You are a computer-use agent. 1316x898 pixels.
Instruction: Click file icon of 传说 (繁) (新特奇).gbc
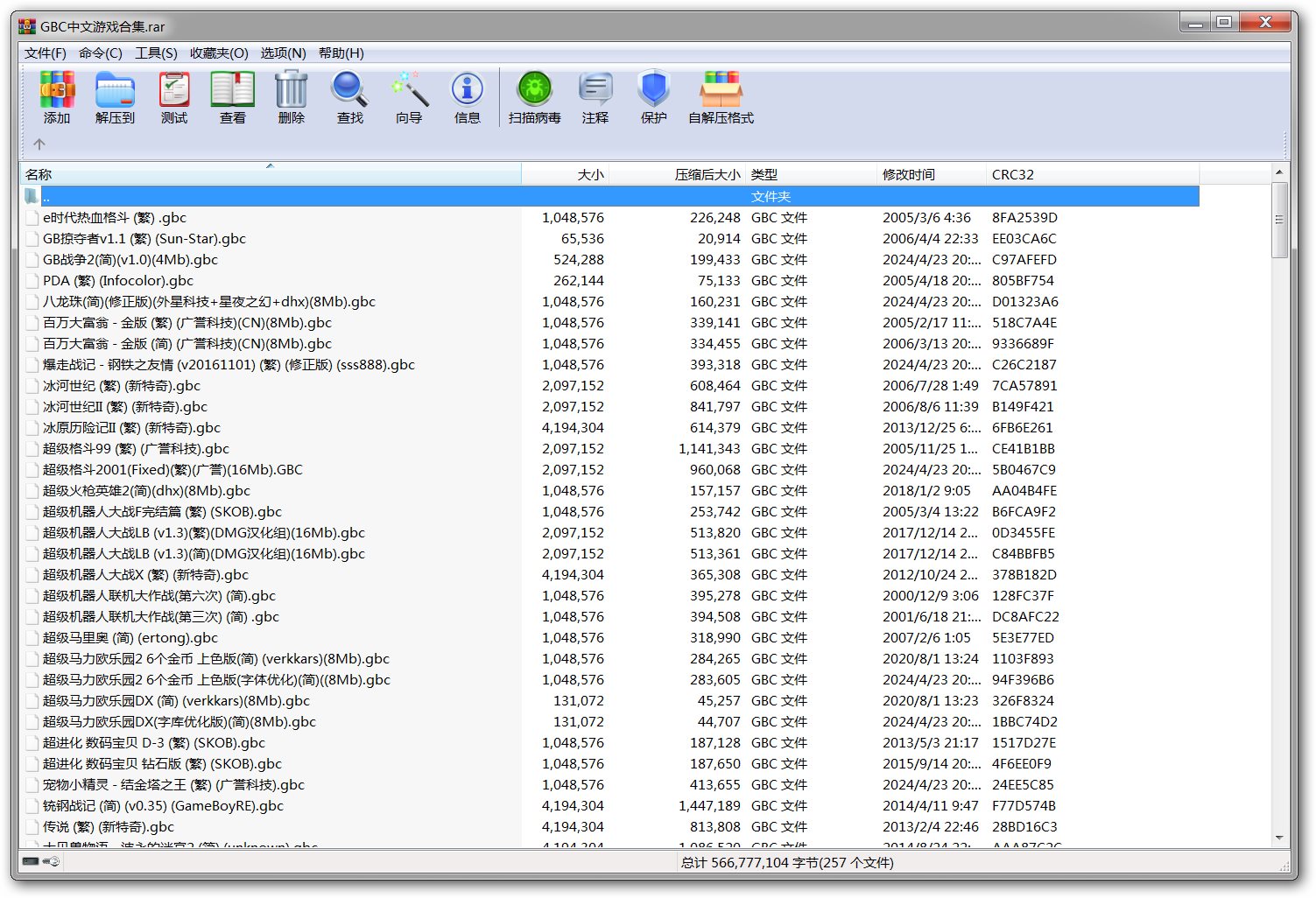pyautogui.click(x=32, y=827)
